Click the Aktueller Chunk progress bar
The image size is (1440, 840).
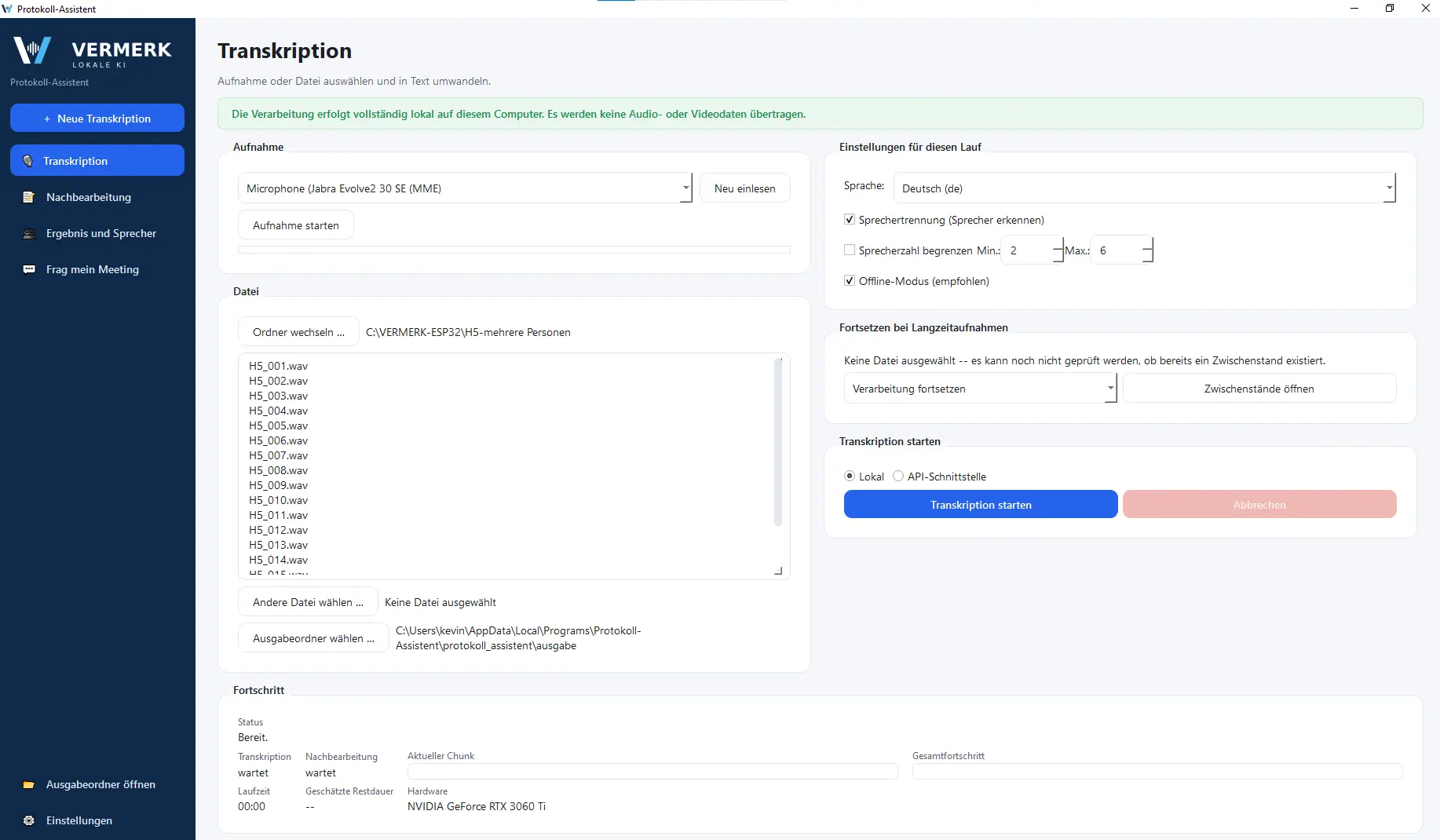pos(652,772)
